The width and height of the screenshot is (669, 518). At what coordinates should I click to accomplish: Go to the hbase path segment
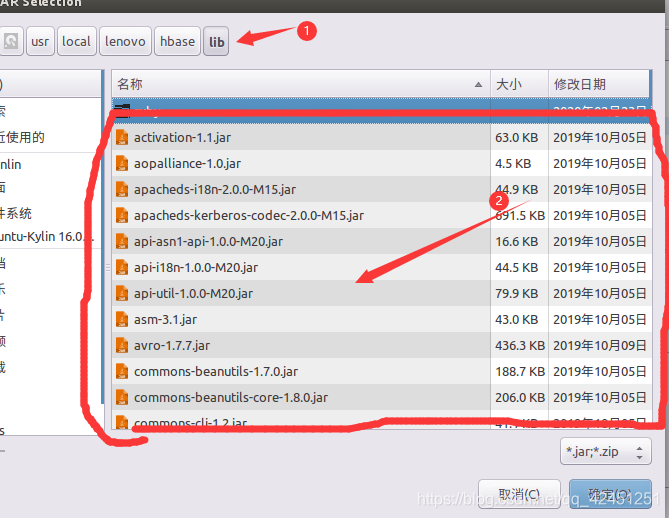177,41
